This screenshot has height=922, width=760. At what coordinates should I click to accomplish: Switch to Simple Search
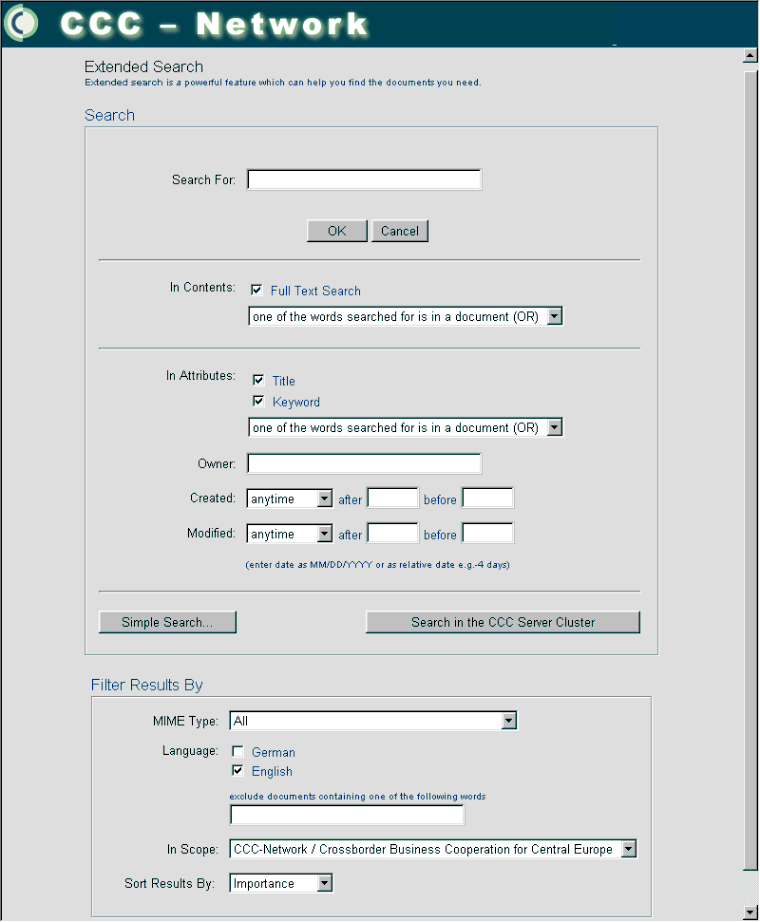click(167, 622)
